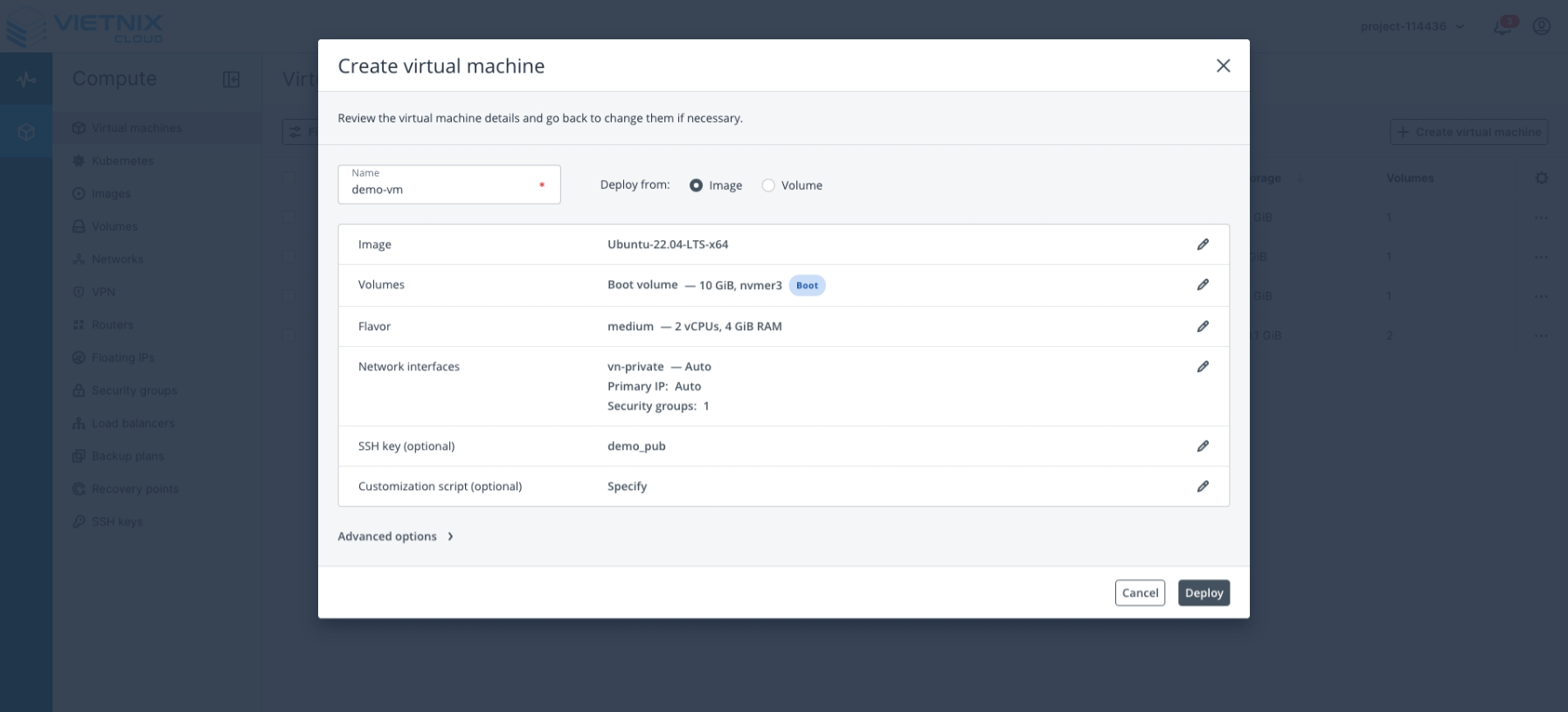The width and height of the screenshot is (1568, 712).
Task: Open Virtual machines in sidebar
Action: 157,128
